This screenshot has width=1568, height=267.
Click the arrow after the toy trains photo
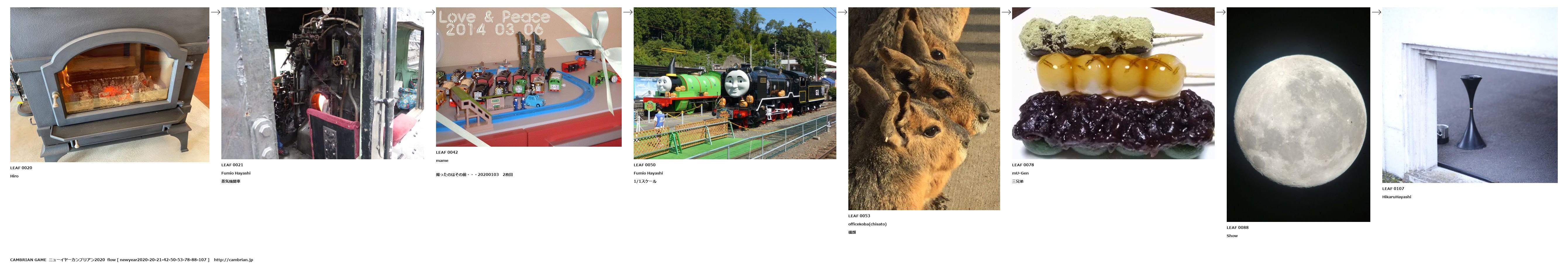(x=628, y=12)
